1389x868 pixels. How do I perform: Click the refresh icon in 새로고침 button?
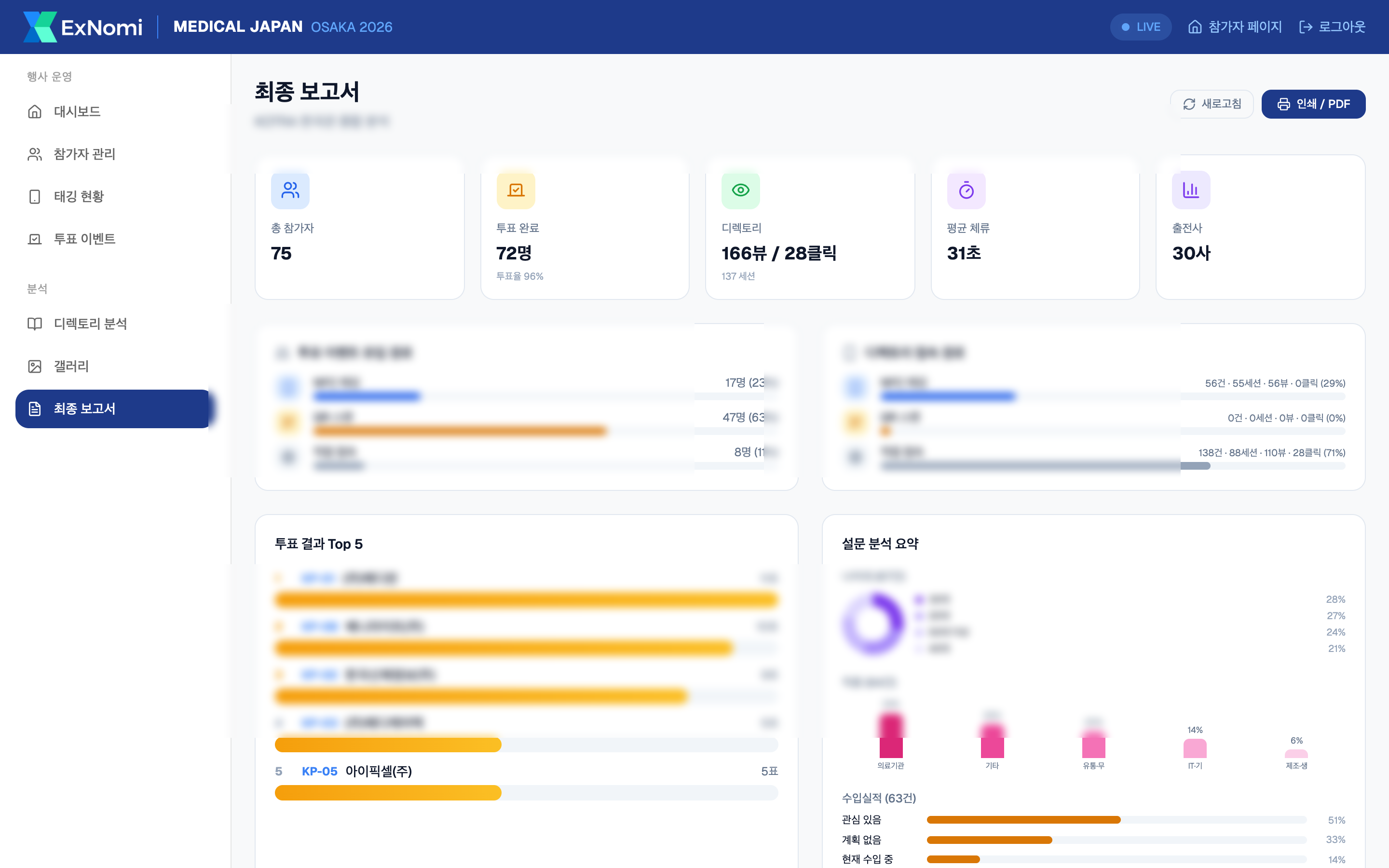coord(1189,104)
